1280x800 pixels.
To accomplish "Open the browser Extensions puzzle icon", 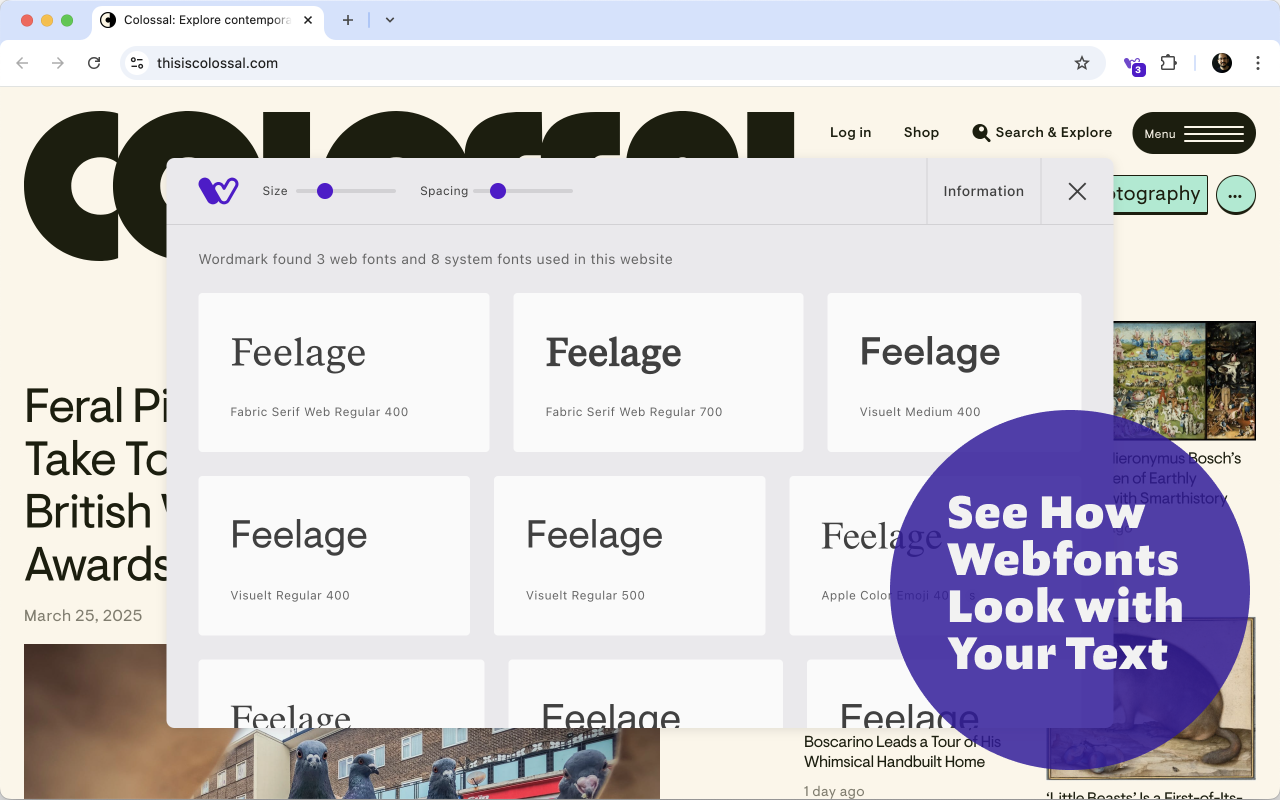I will point(1168,62).
